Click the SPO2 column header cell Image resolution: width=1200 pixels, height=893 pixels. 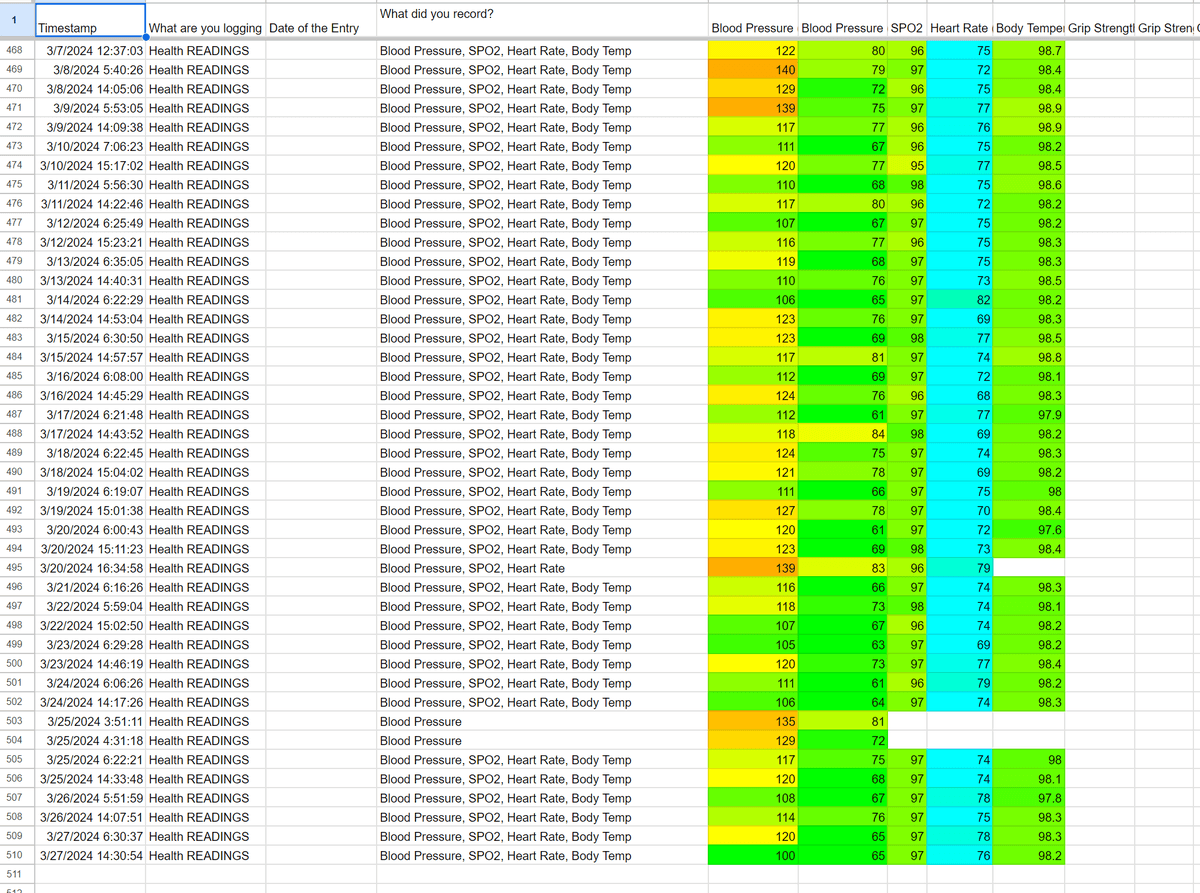click(x=907, y=28)
